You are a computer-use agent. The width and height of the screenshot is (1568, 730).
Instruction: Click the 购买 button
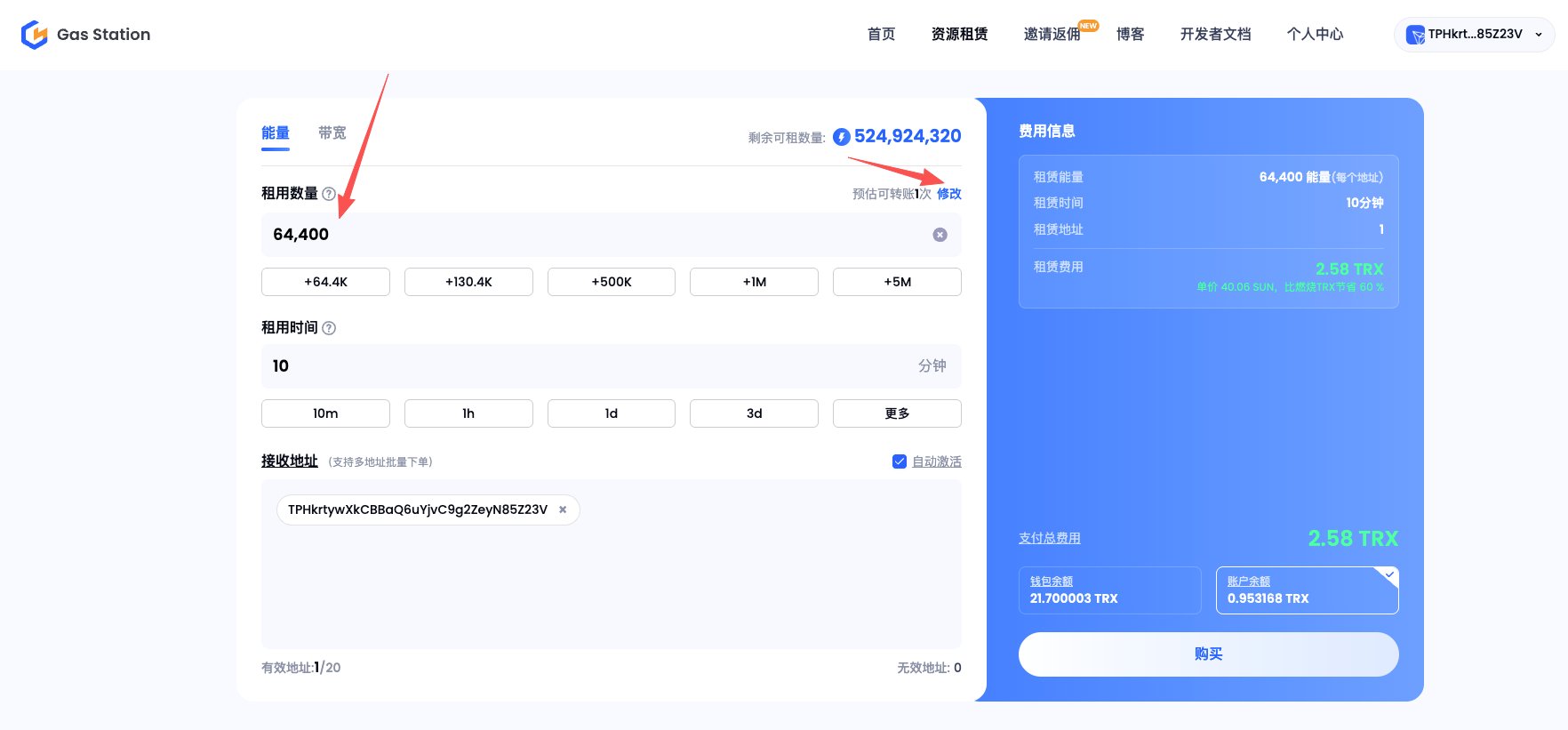[1209, 654]
